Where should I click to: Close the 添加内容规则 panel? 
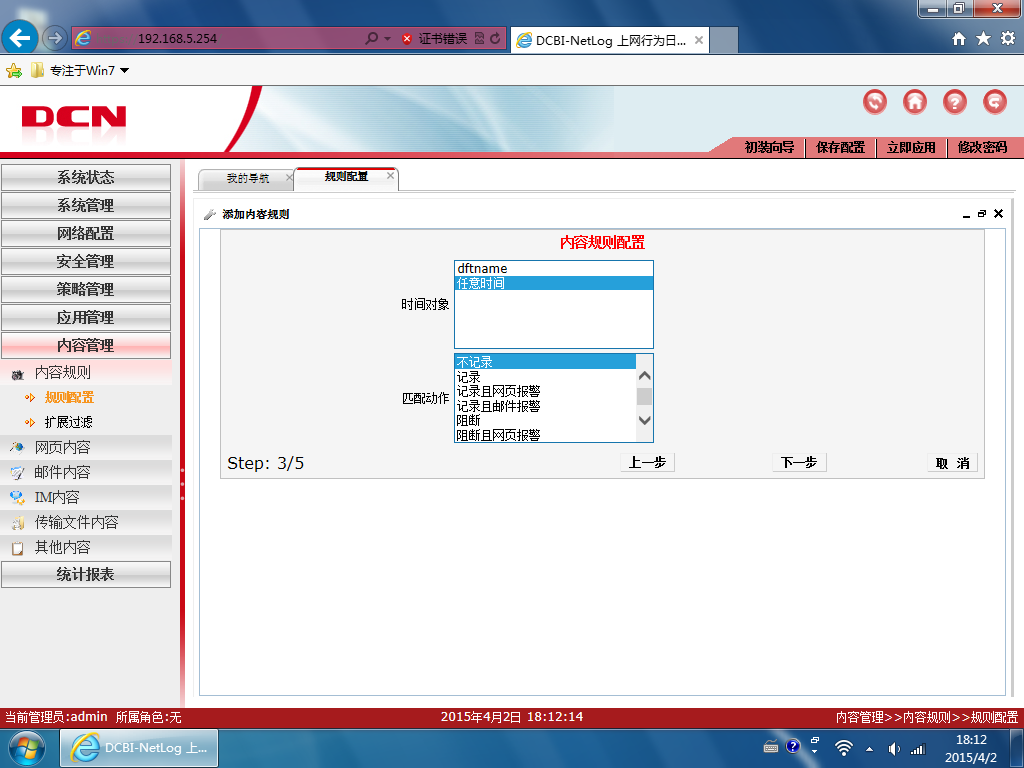coord(999,214)
